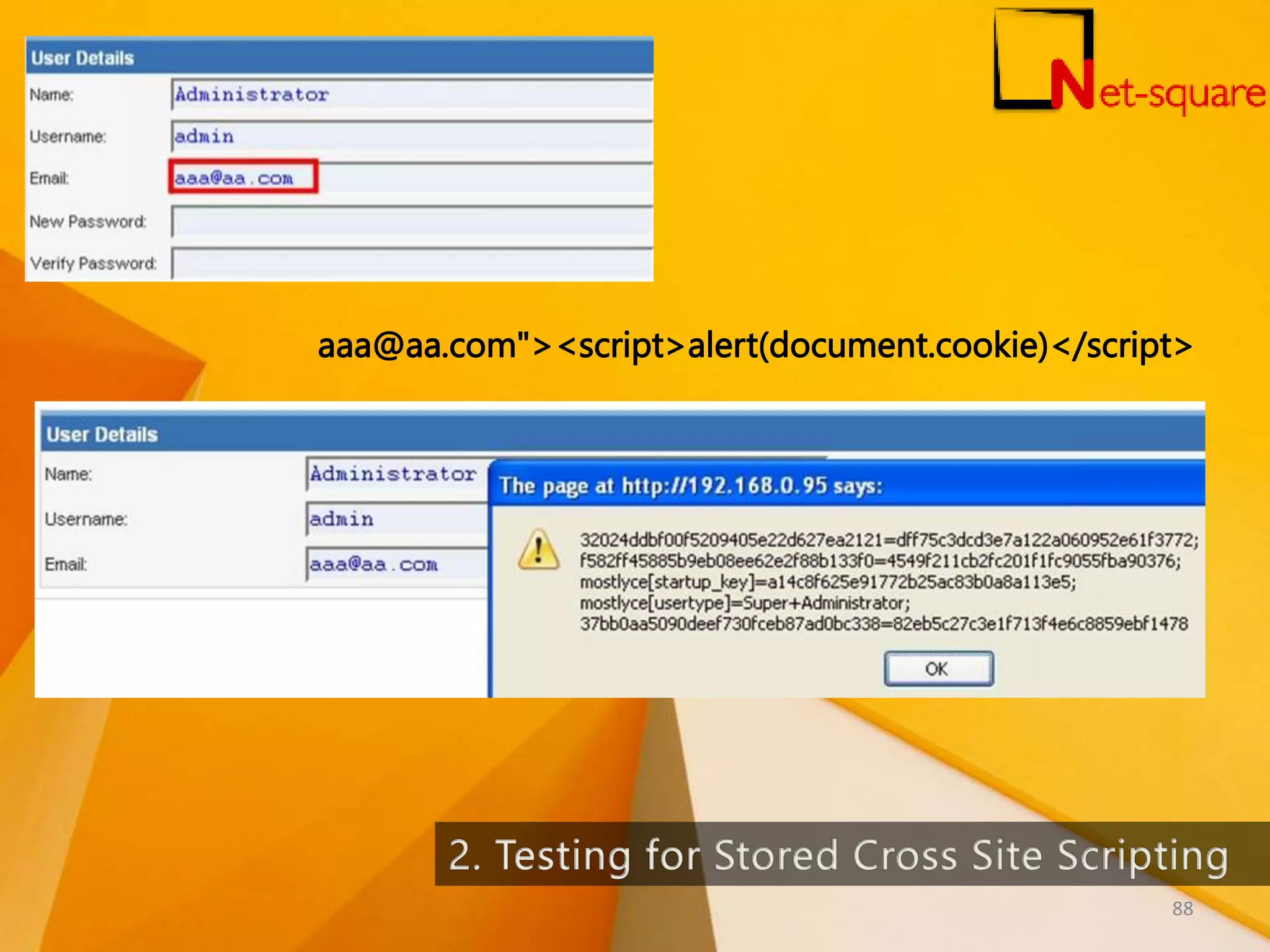Viewport: 1270px width, 952px height.
Task: Click the 'mostlyce[startup_key]' cookie line
Action: pos(828,582)
